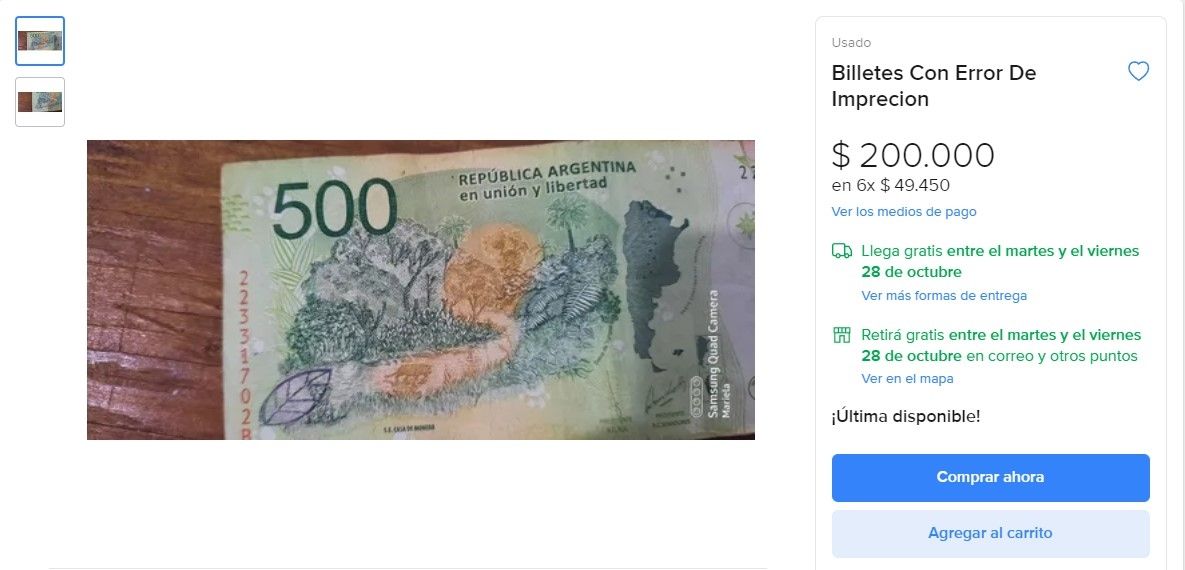Open Ver los medios de pago link
1185x570 pixels.
904,212
